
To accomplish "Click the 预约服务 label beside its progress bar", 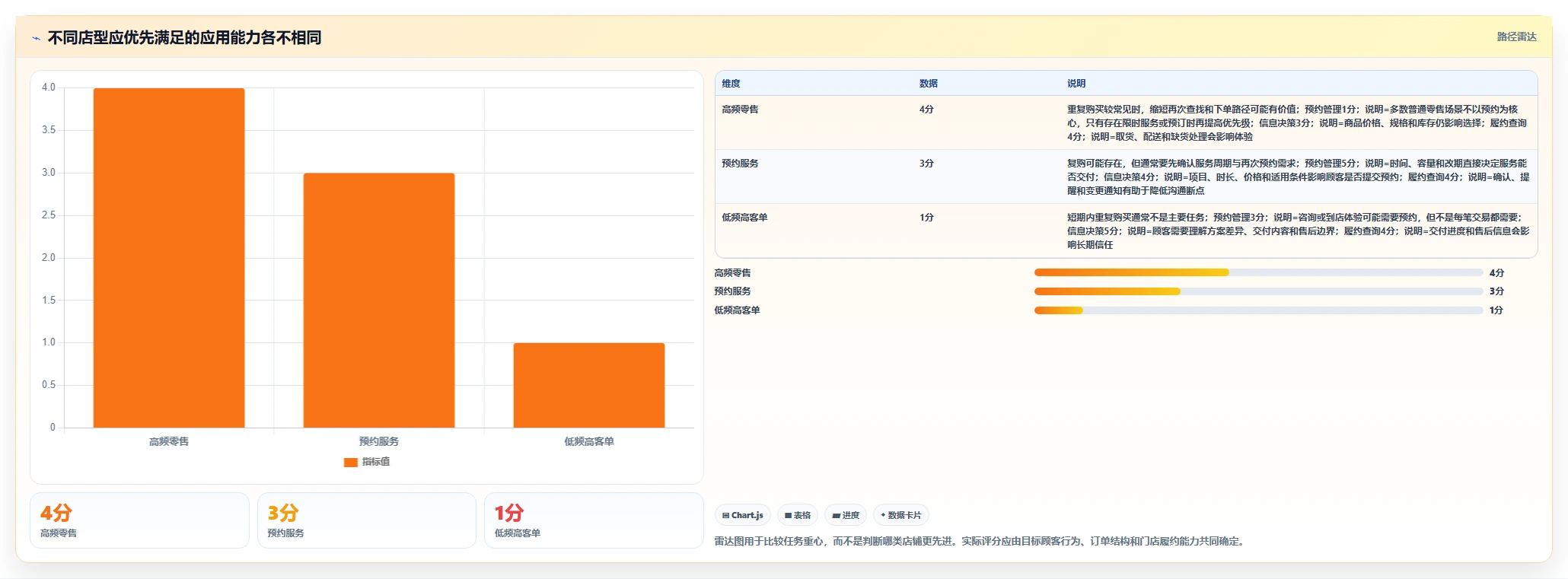I will (x=732, y=291).
